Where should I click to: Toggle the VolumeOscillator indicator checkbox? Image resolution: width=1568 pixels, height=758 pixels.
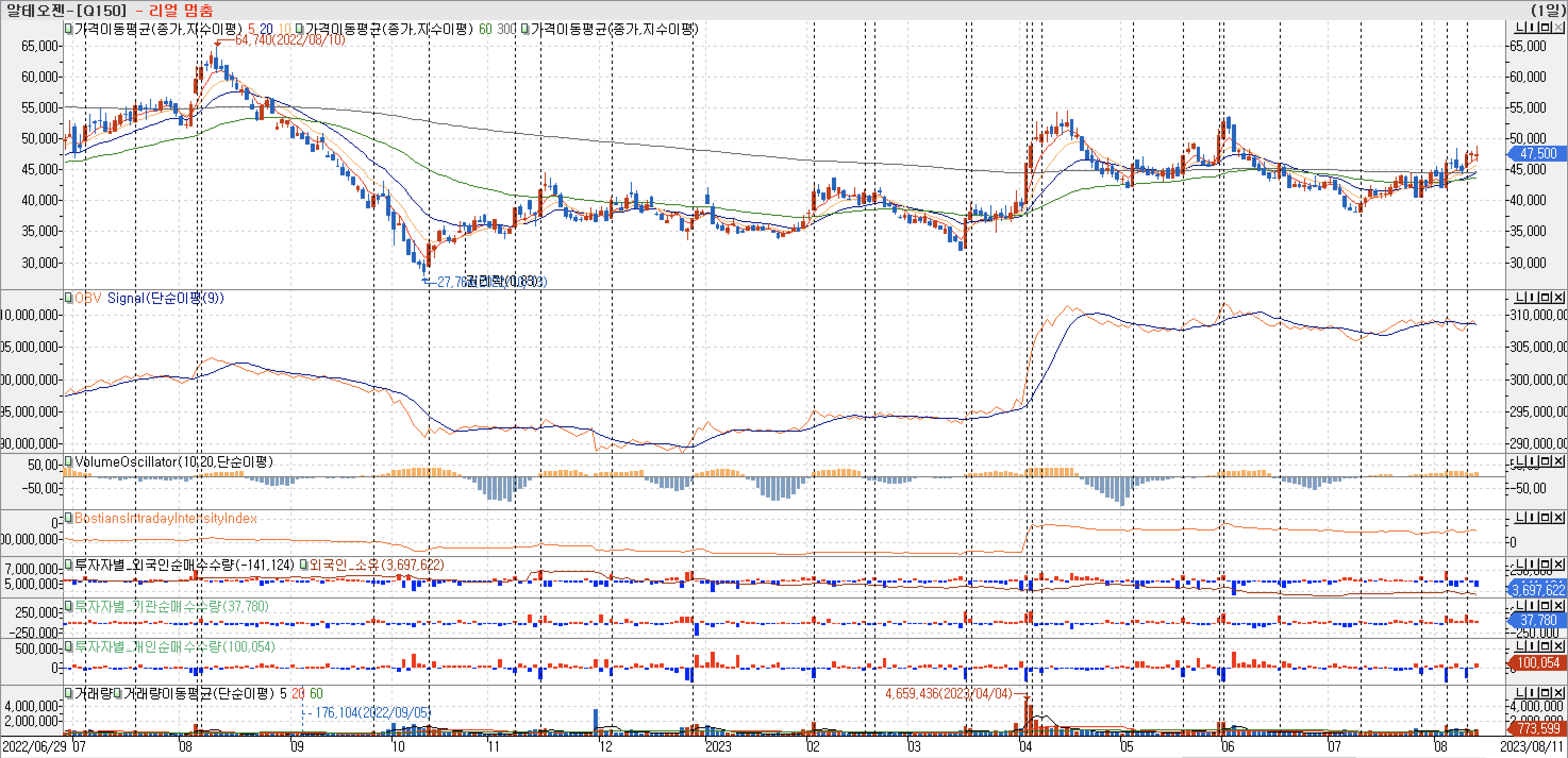click(x=69, y=461)
